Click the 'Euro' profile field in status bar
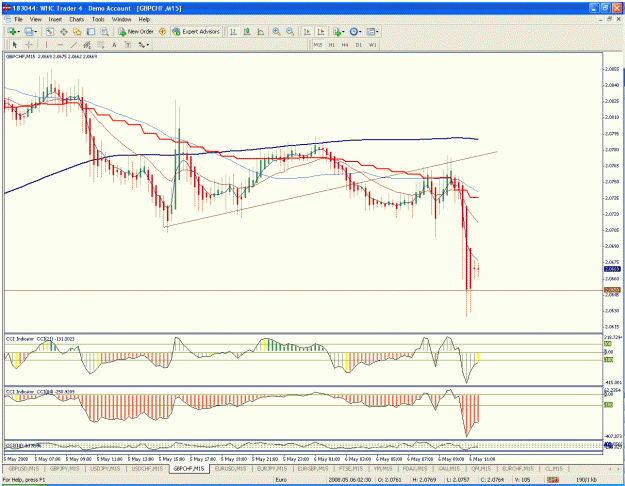This screenshot has width=625, height=486. 281,480
